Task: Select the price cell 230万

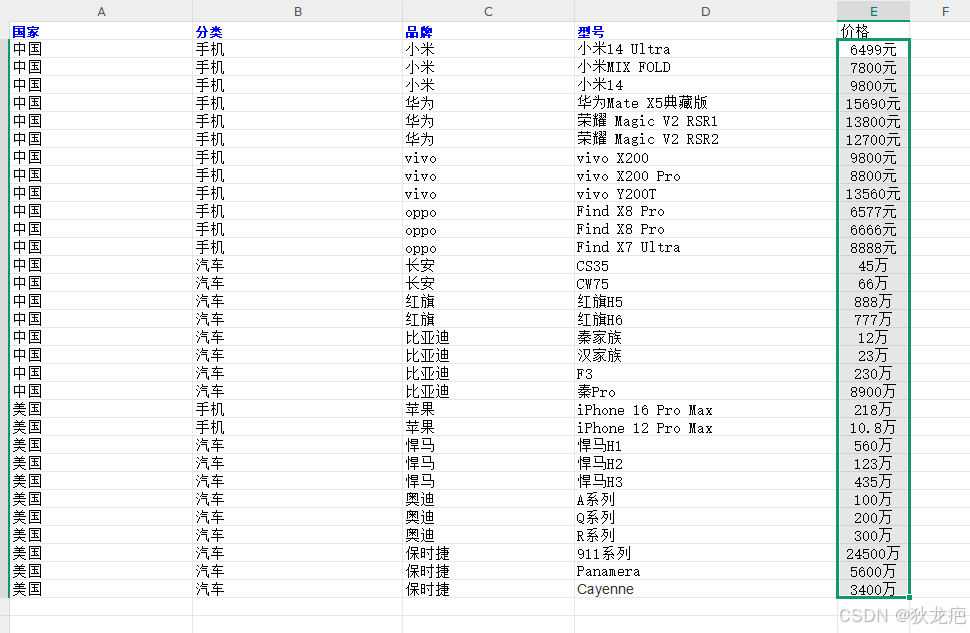Action: [x=873, y=372]
